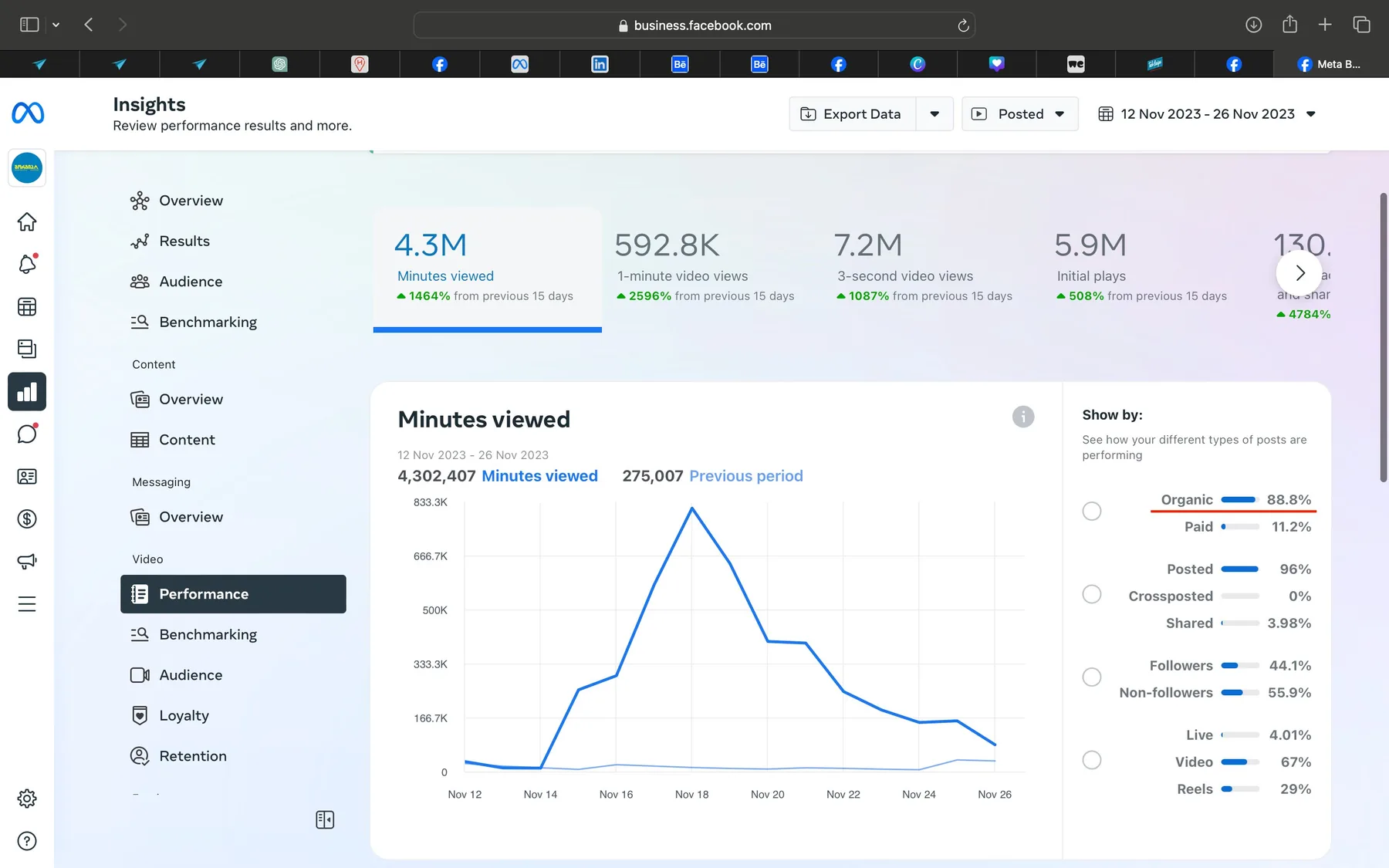Select Live/Video/Reels radio button
The width and height of the screenshot is (1389, 868).
1092,760
